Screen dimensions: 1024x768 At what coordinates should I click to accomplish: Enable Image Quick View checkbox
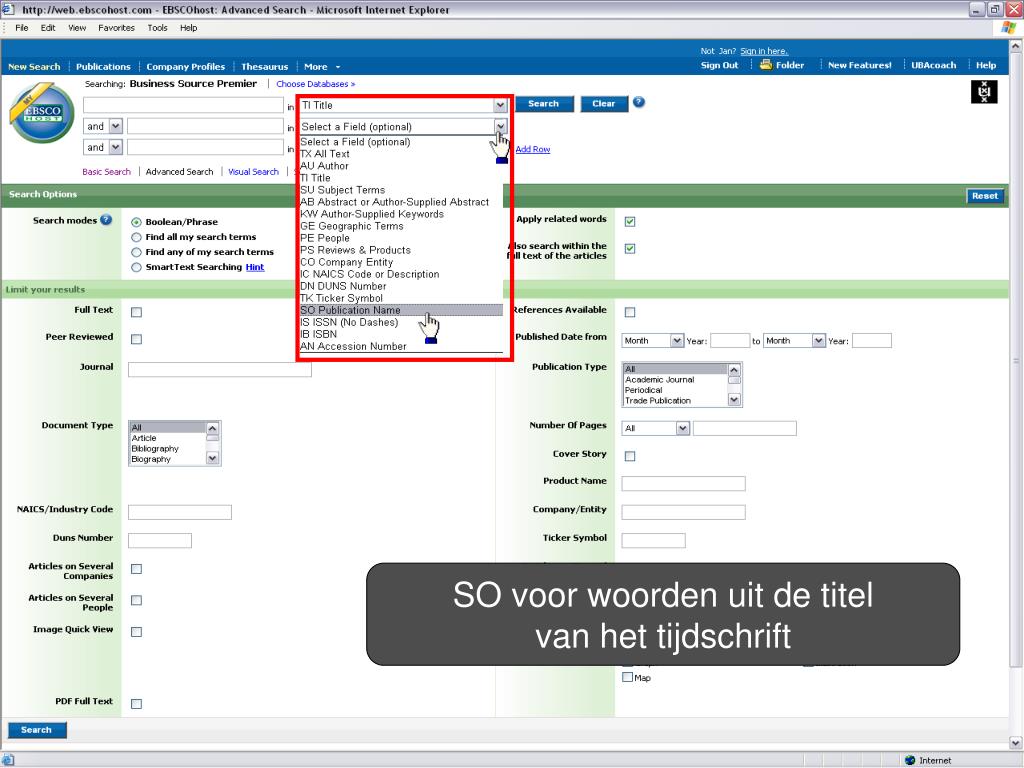[136, 632]
